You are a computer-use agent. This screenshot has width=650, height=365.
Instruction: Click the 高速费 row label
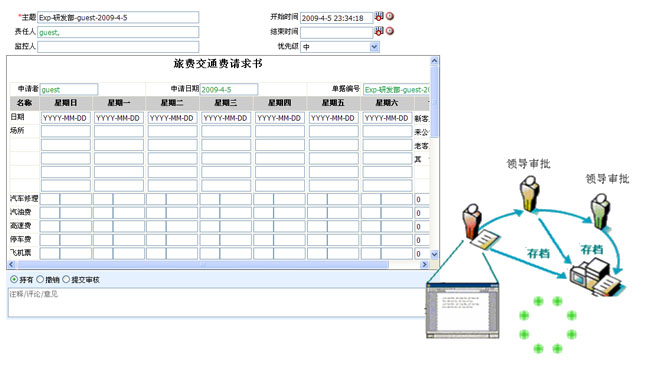click(21, 226)
